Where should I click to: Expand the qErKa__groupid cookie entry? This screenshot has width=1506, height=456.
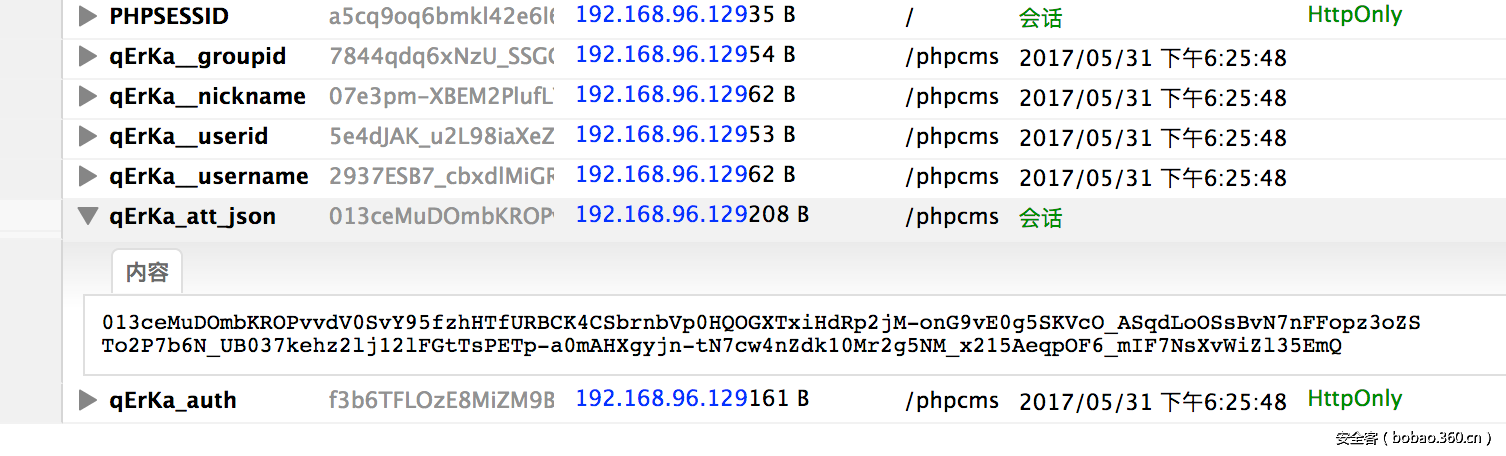(88, 57)
